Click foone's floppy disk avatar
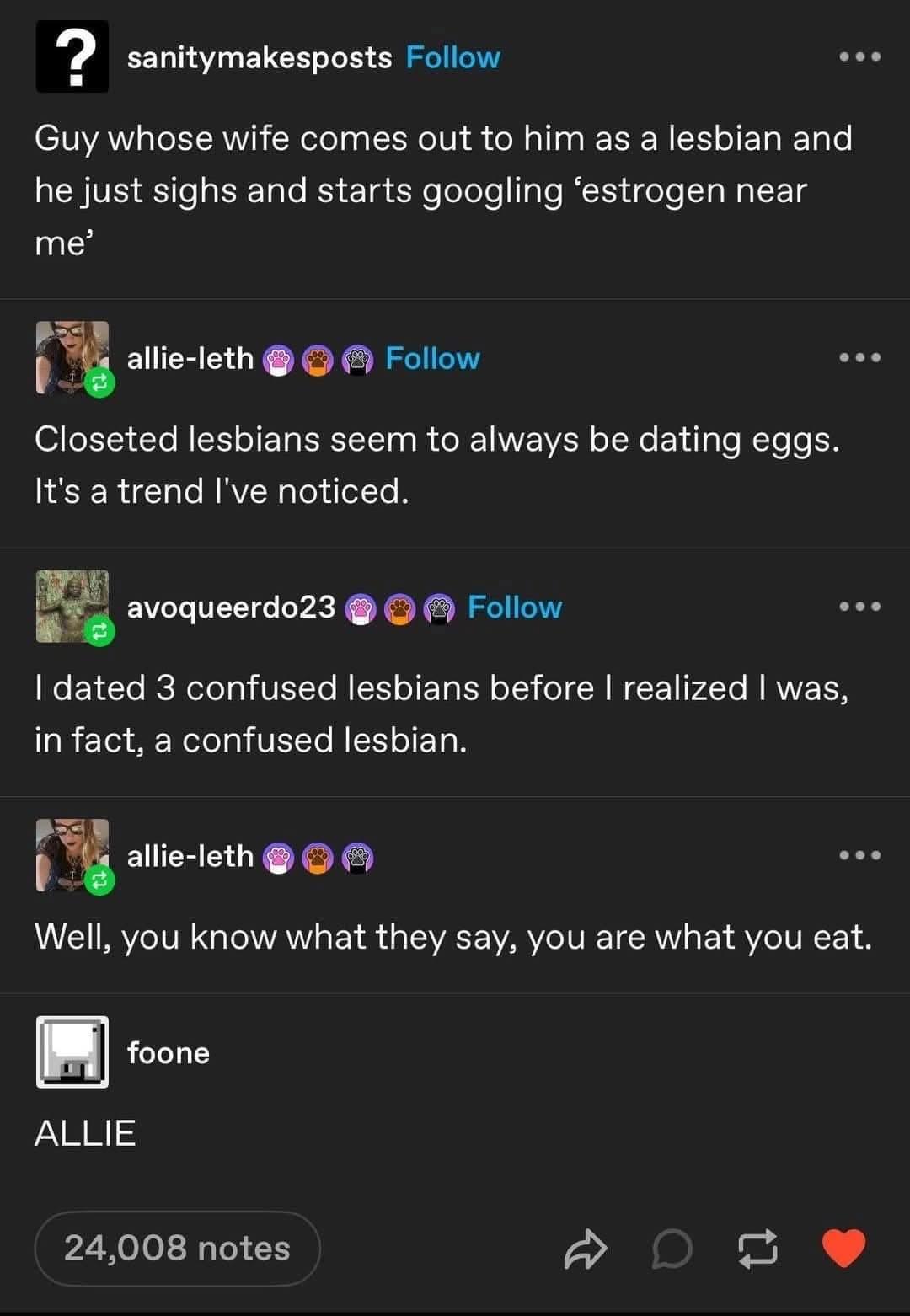Image resolution: width=910 pixels, height=1316 pixels. (x=72, y=1052)
